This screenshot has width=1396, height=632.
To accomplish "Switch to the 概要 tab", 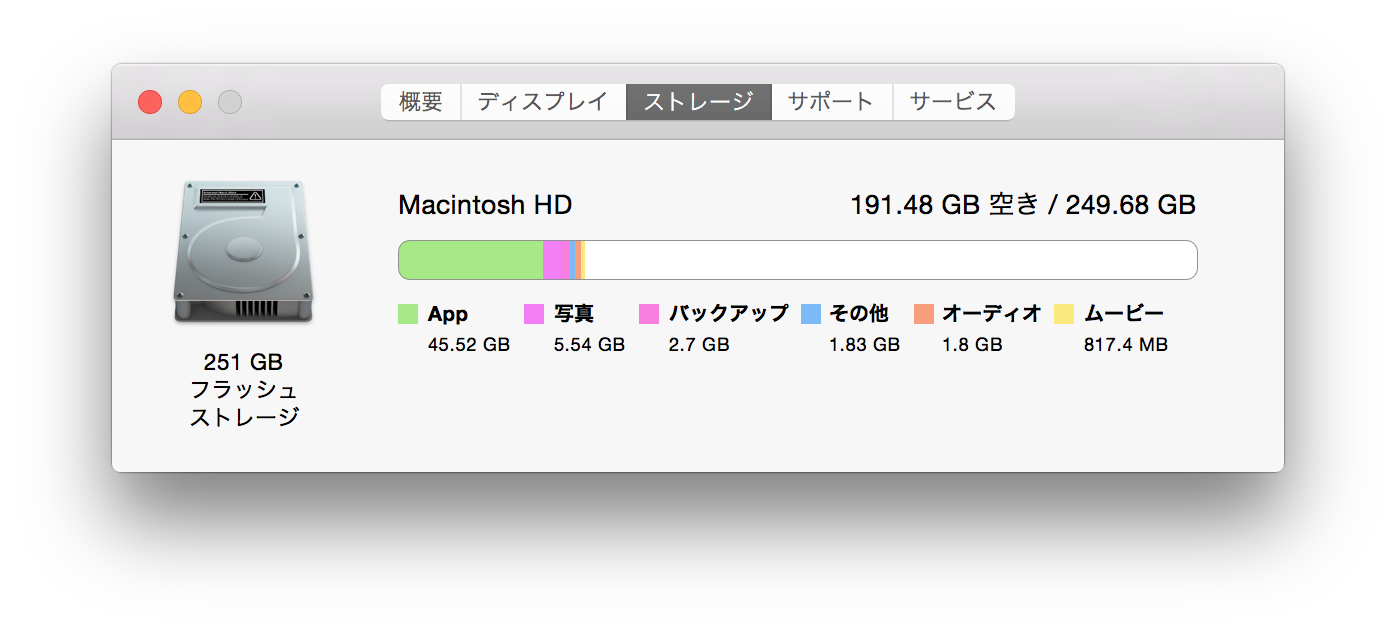I will click(x=420, y=102).
